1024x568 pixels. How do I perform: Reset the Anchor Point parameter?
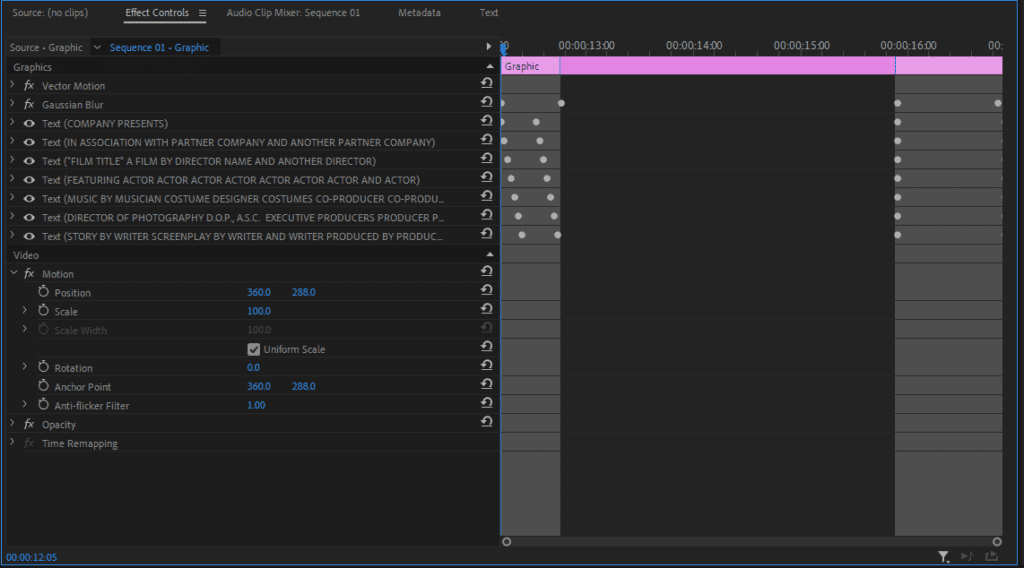487,384
